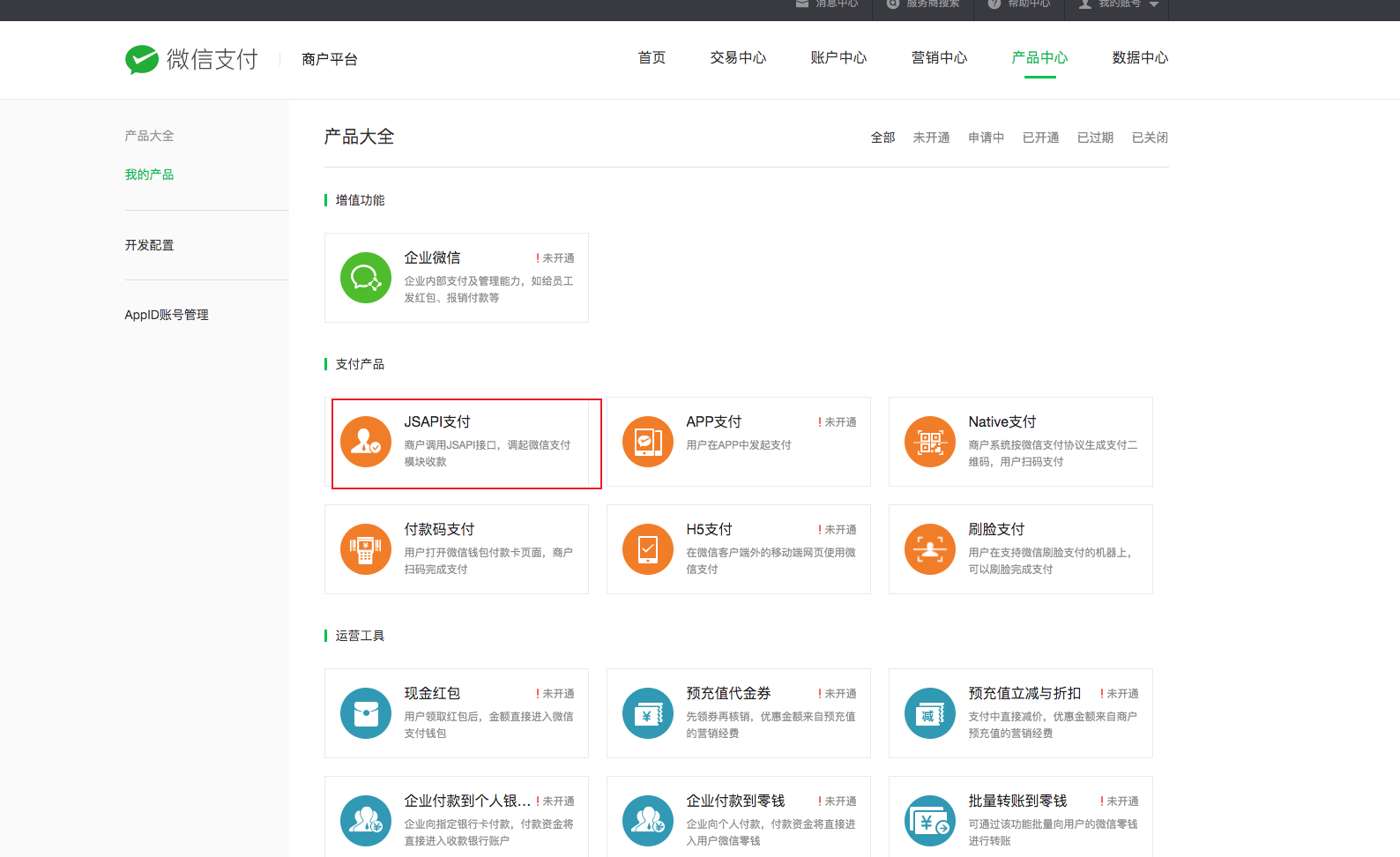The image size is (1400, 857).
Task: Click 刷脸支付 description text
Action: [x=1051, y=561]
